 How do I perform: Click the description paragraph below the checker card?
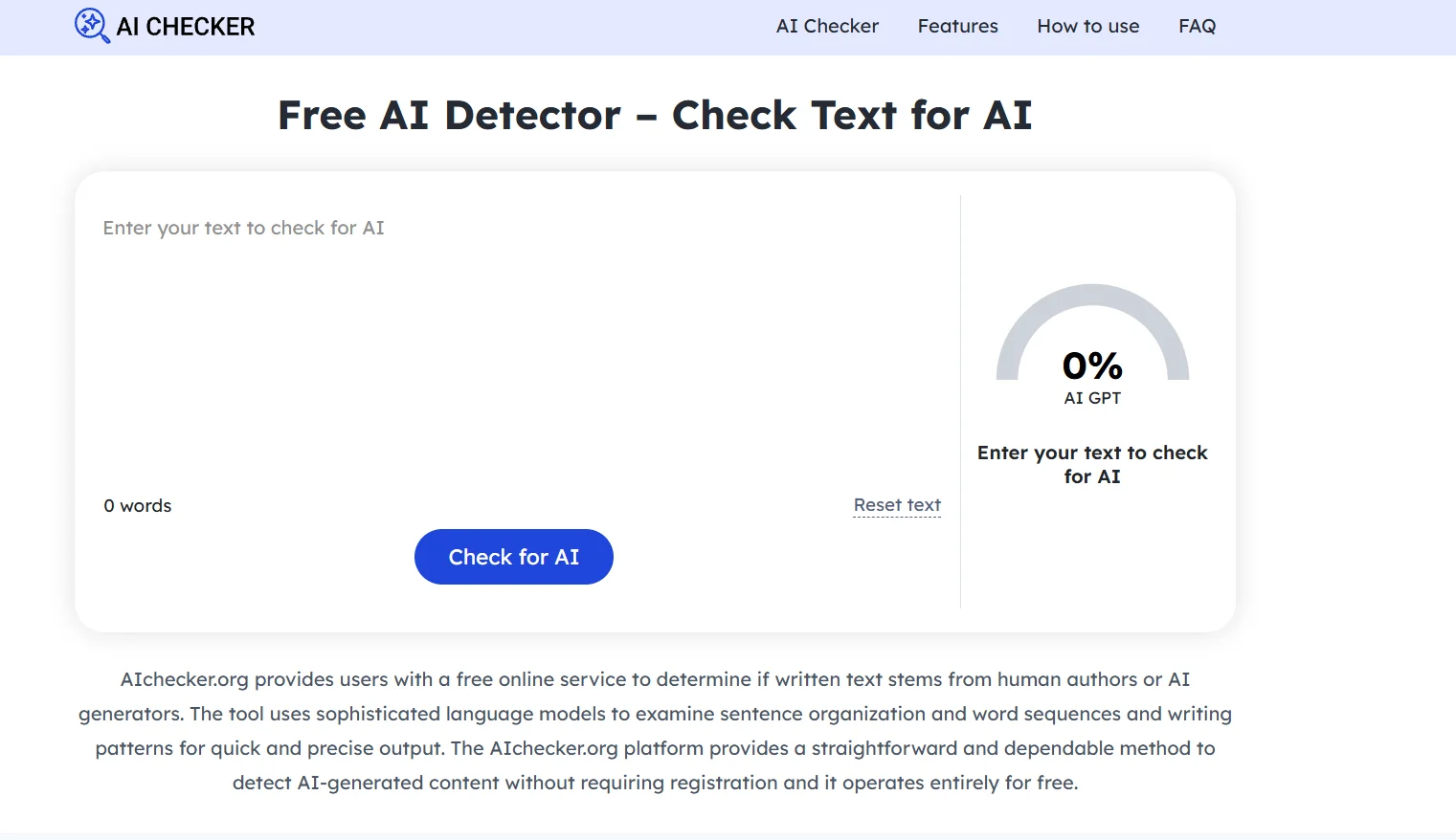coord(655,730)
